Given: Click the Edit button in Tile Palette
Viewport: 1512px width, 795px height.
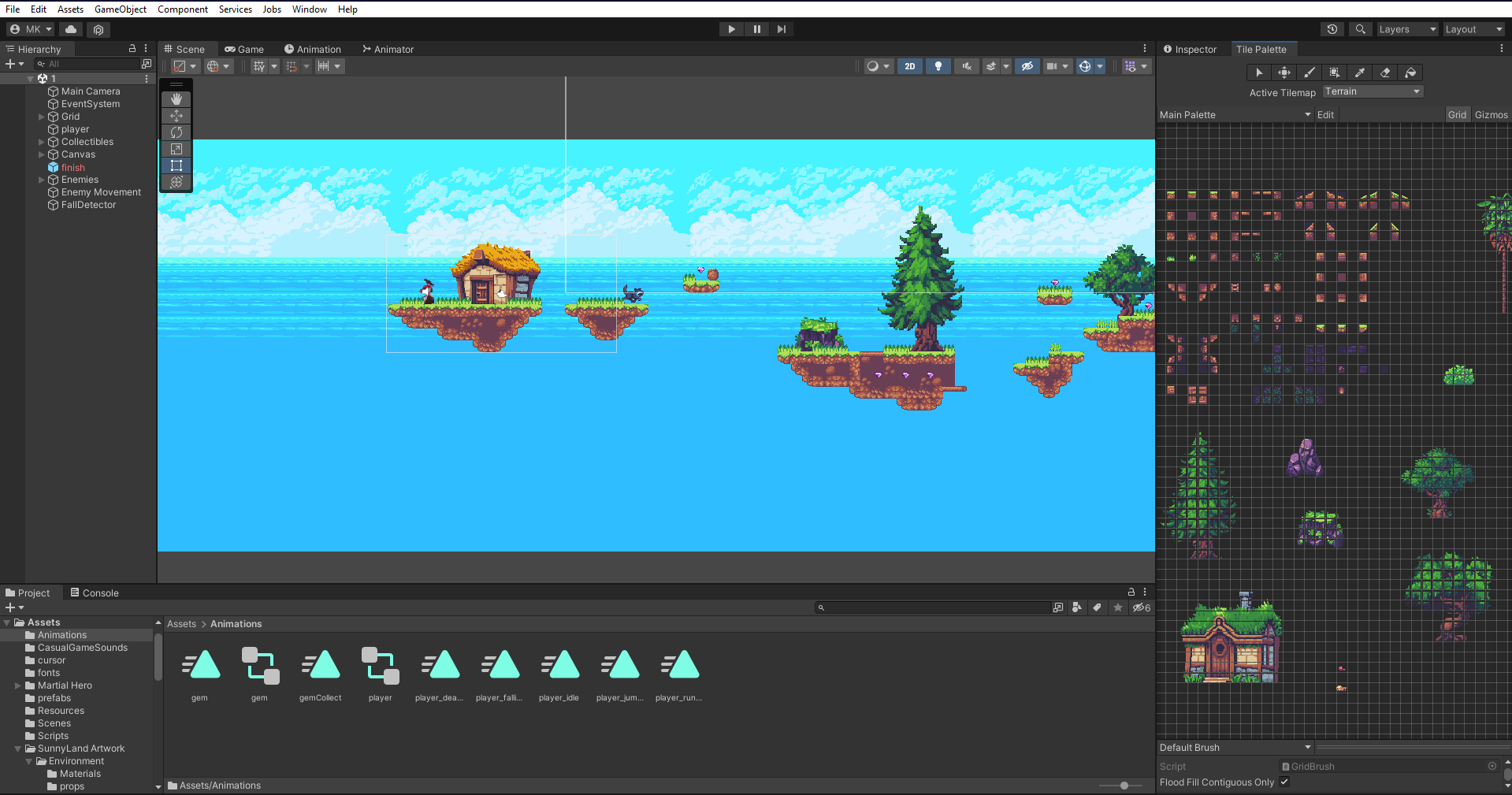Looking at the screenshot, I should tap(1325, 115).
